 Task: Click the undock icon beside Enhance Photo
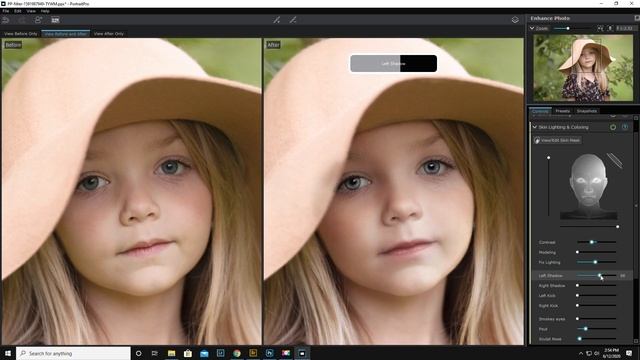[x=636, y=18]
